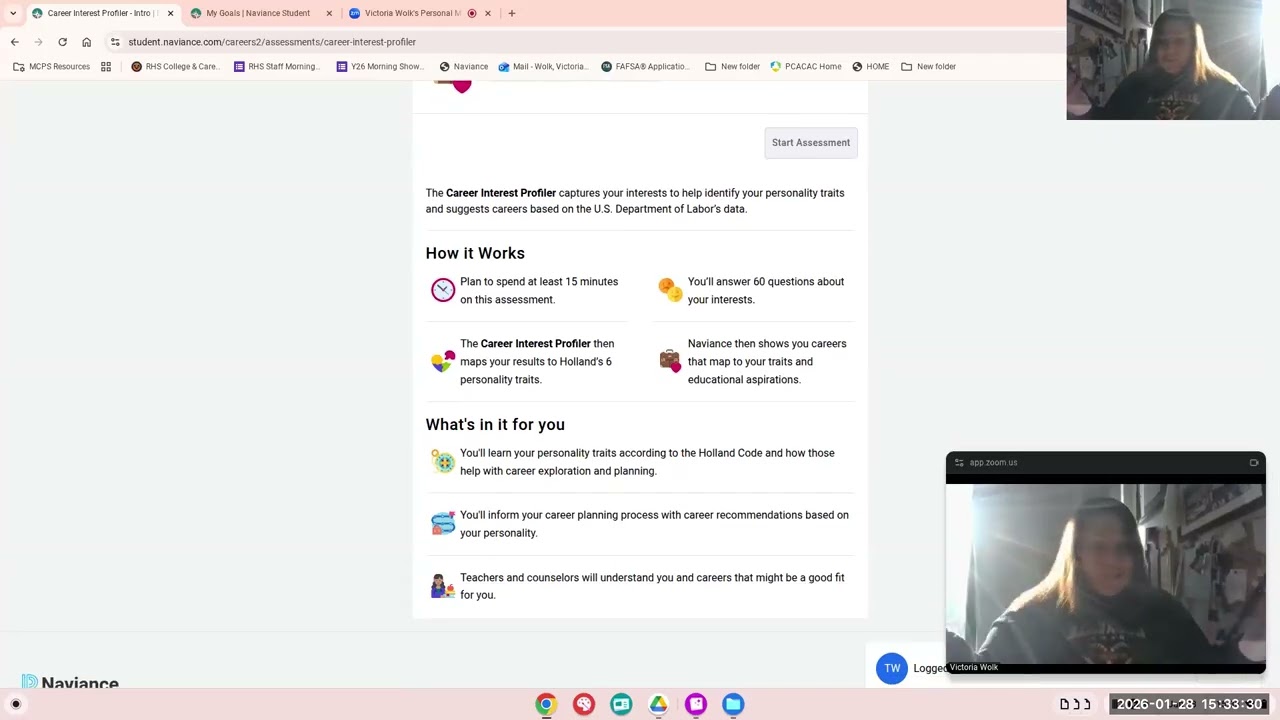
Task: Expand the tab search dropdown arrow
Action: click(13, 13)
